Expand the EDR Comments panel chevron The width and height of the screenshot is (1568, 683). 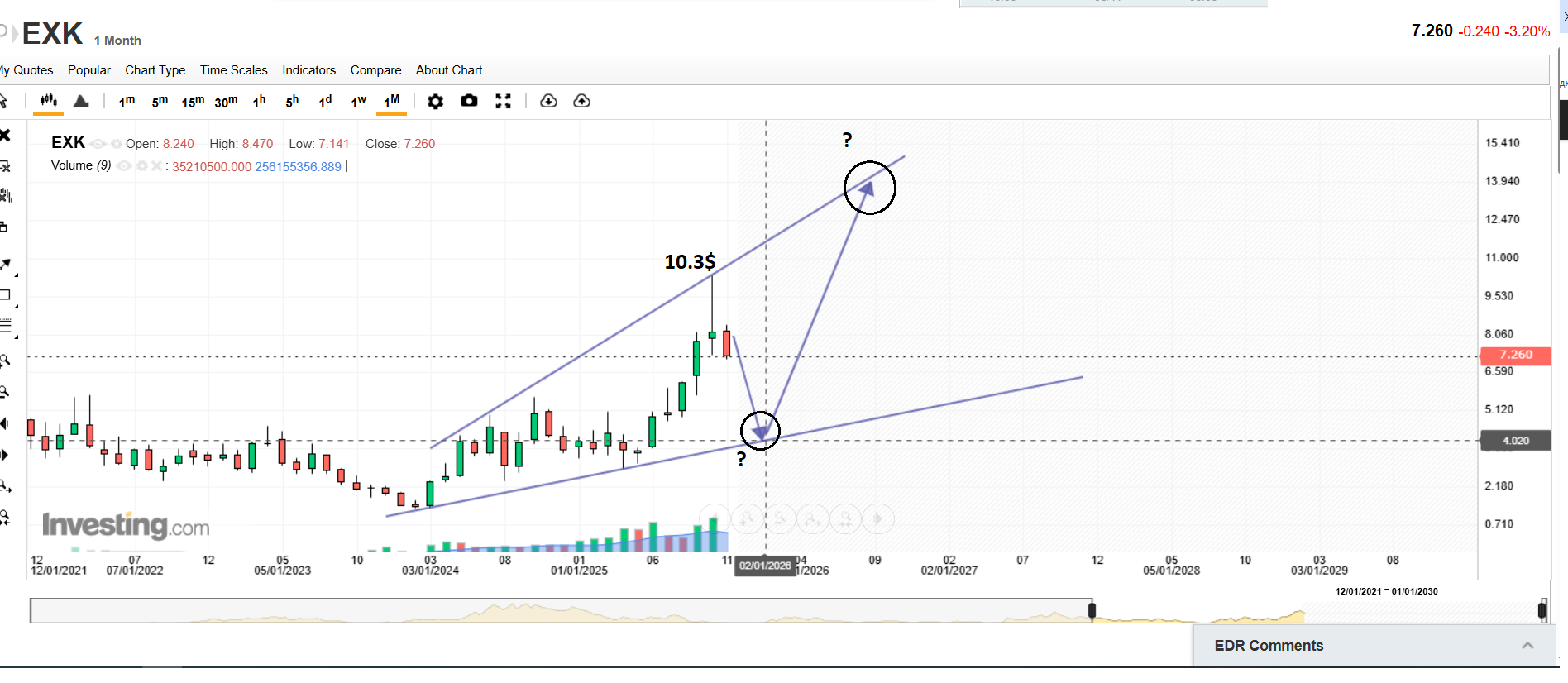click(1527, 646)
